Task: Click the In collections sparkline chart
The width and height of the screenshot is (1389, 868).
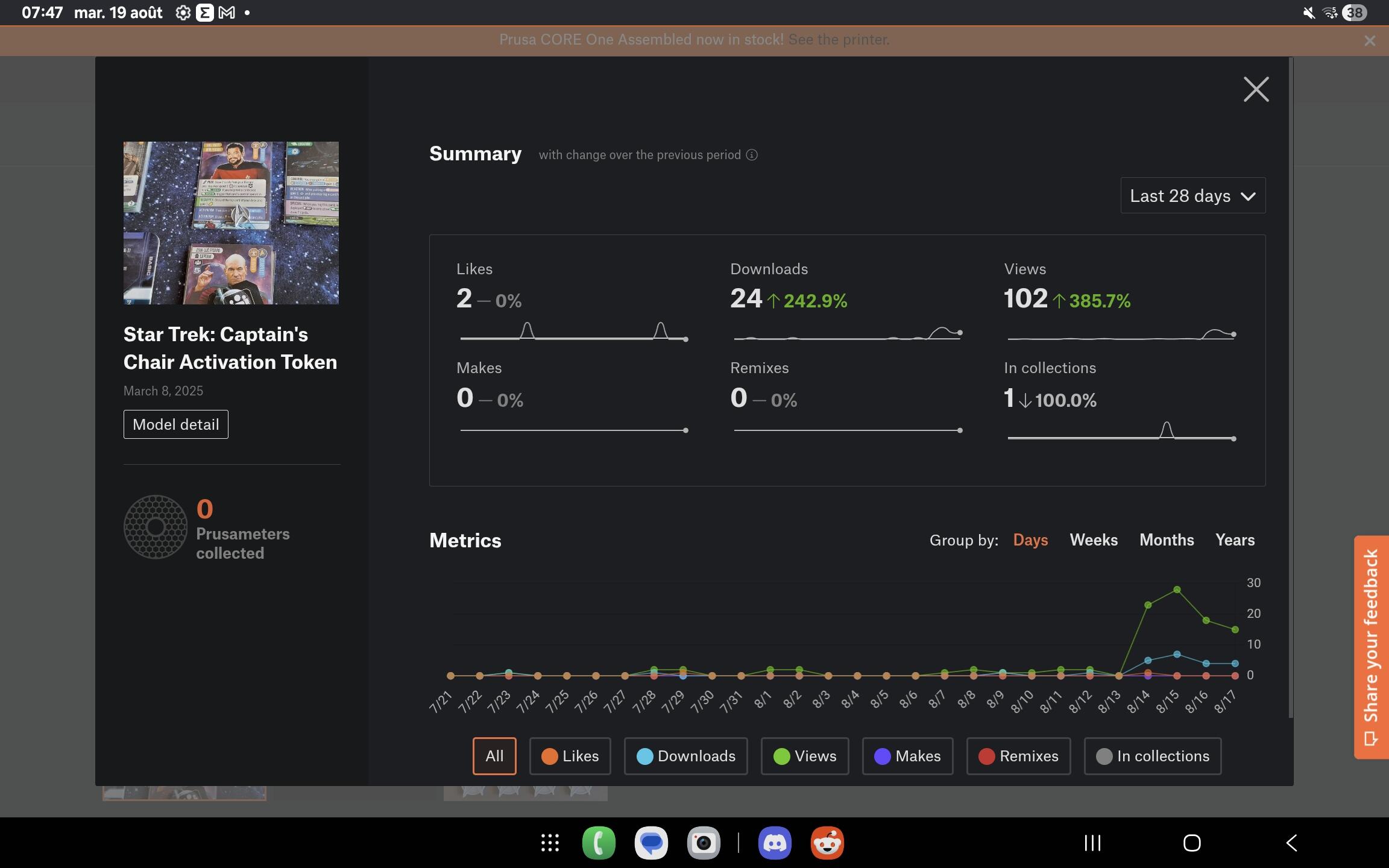Action: click(1121, 430)
